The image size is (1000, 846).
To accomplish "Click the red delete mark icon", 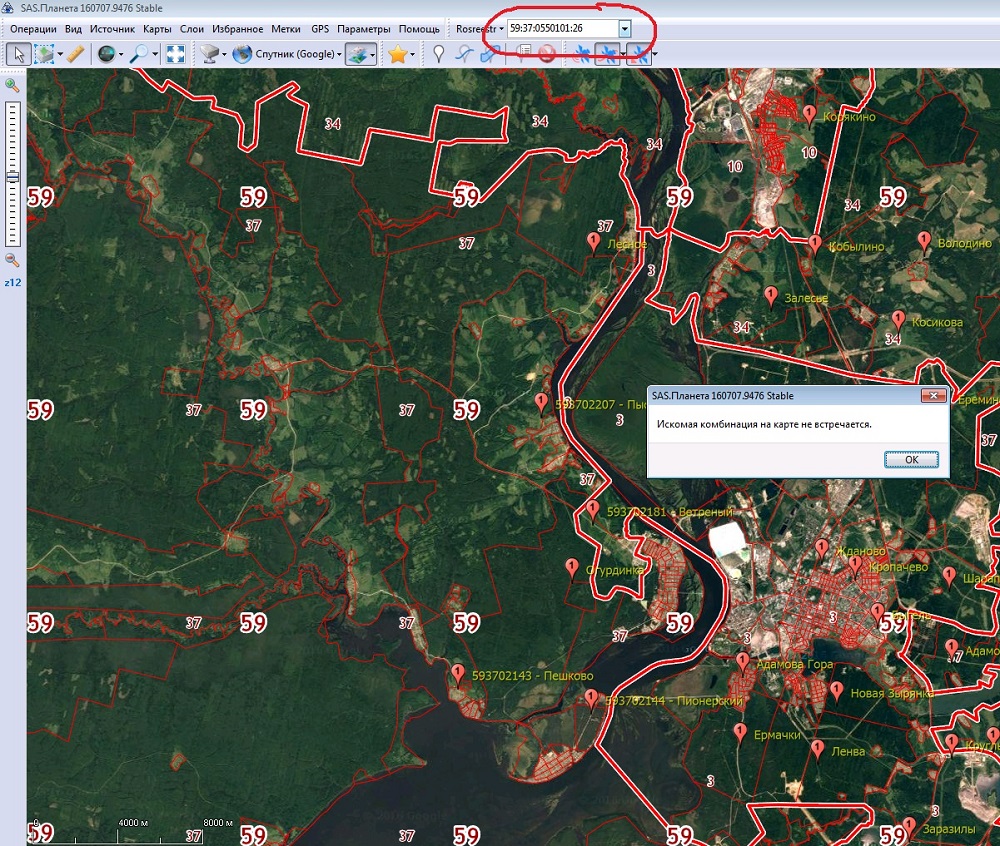I will pos(547,54).
